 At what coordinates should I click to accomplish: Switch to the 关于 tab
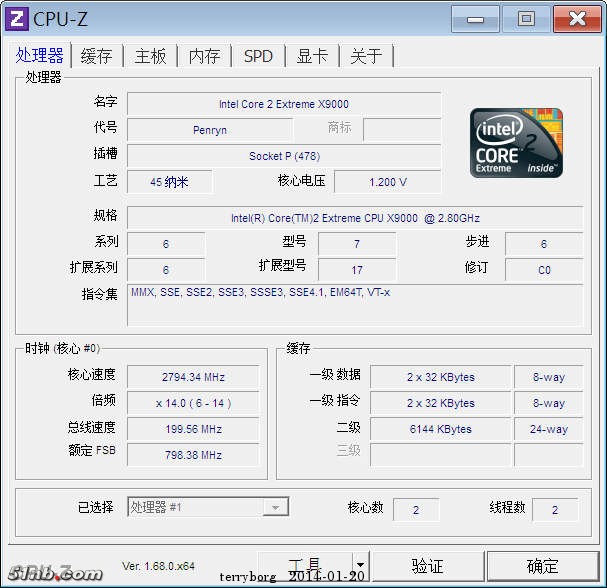366,56
